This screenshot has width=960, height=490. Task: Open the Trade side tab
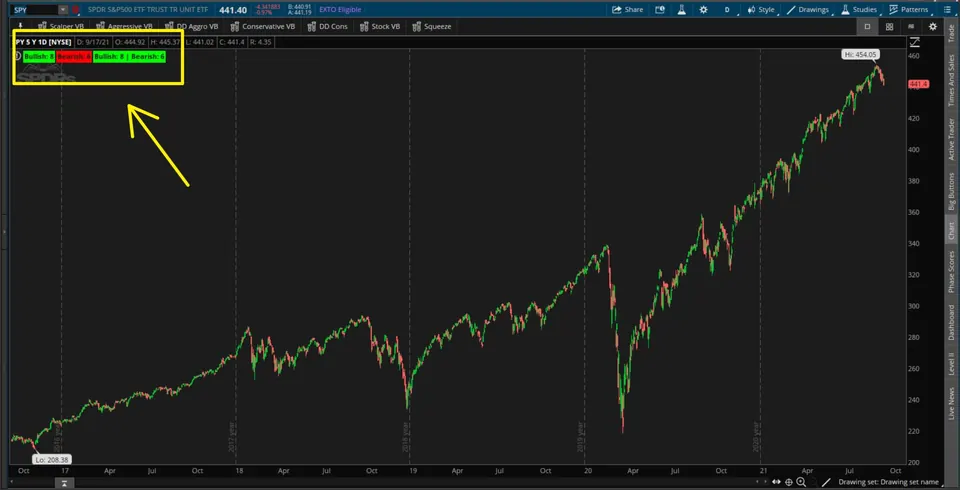coord(951,34)
